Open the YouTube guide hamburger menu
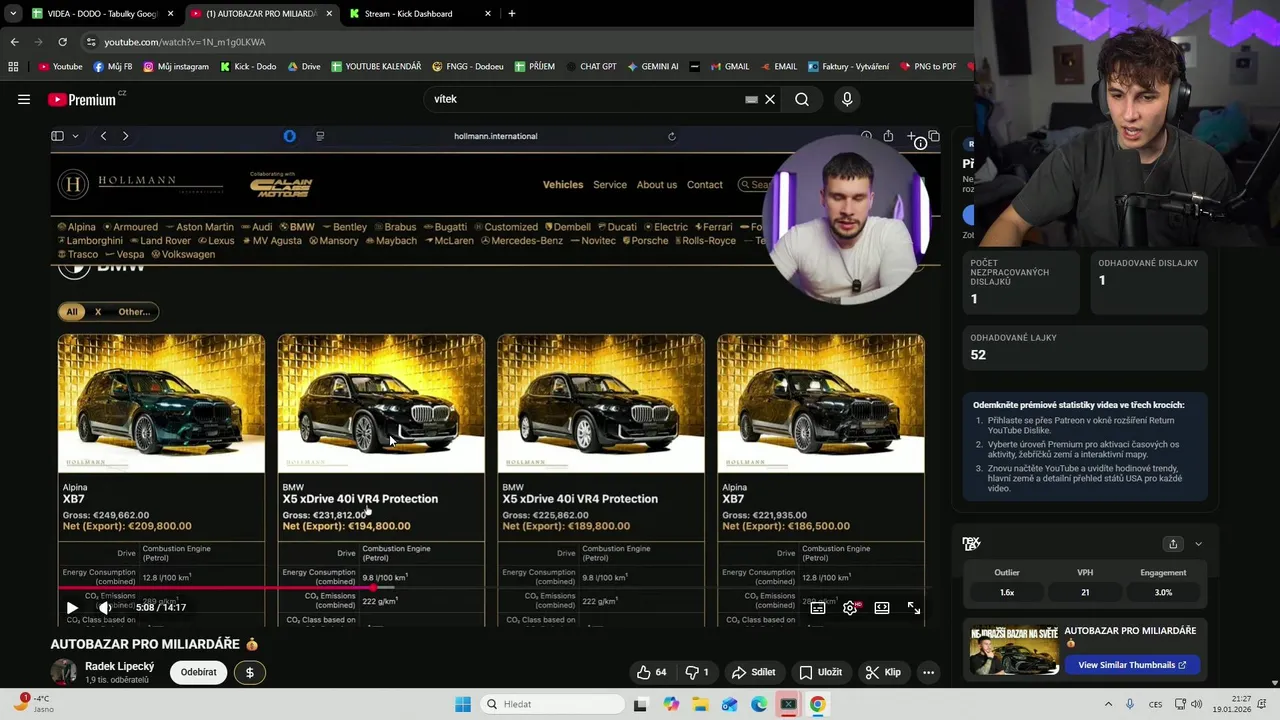Screen dimensions: 1280x720 pyautogui.click(x=24, y=99)
